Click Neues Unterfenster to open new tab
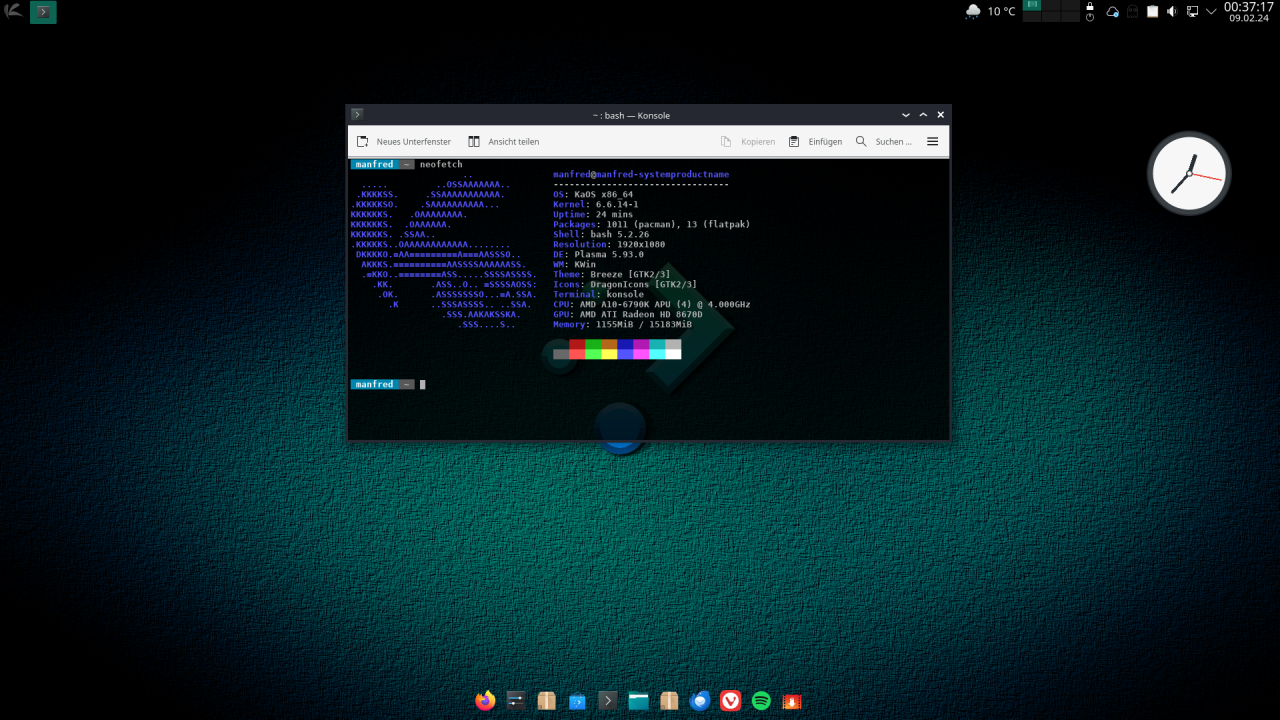Screen dimensions: 1280x720 404,142
